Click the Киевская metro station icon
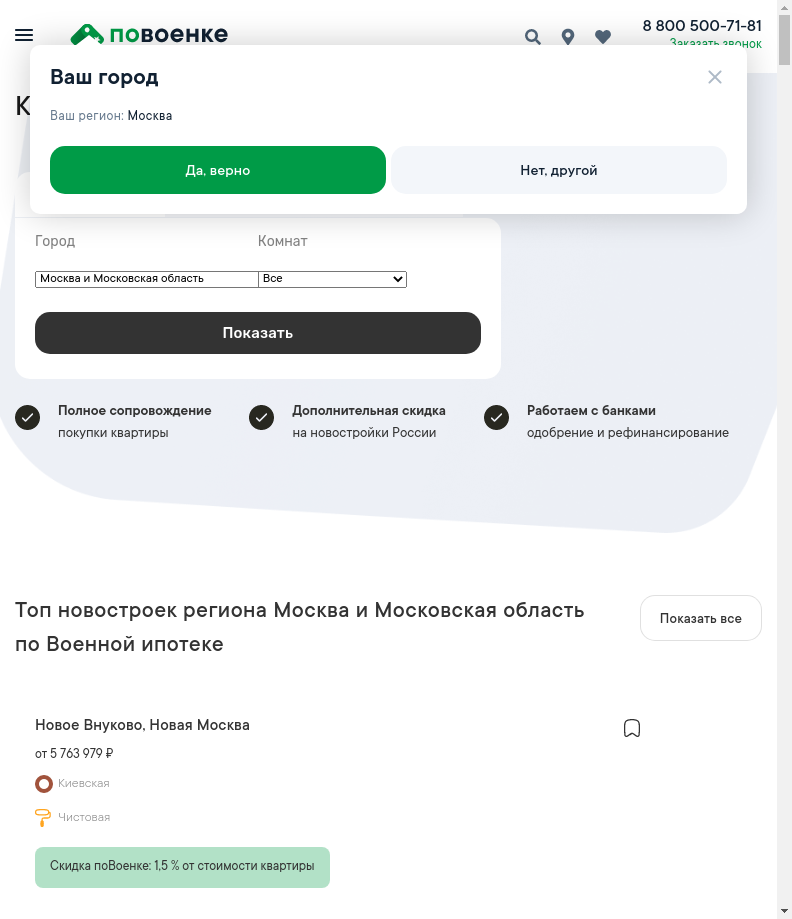The image size is (792, 919). tap(44, 784)
